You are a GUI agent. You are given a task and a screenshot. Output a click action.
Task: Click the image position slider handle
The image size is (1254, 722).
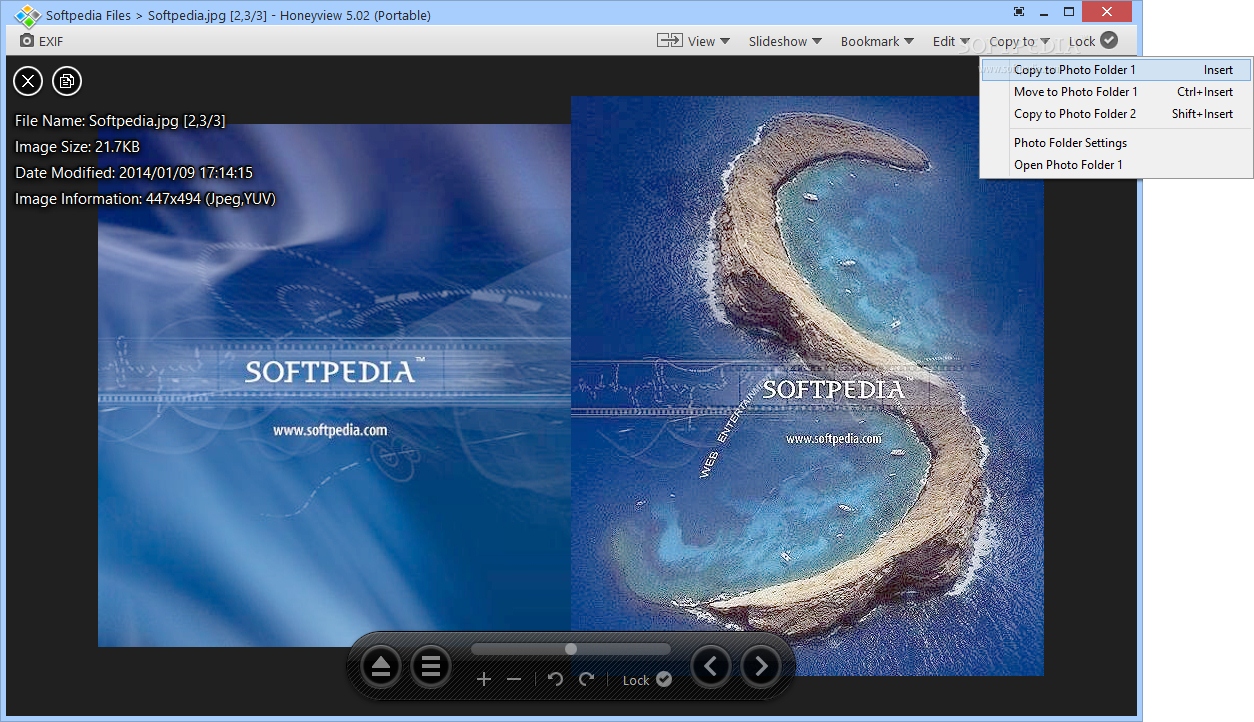point(571,649)
